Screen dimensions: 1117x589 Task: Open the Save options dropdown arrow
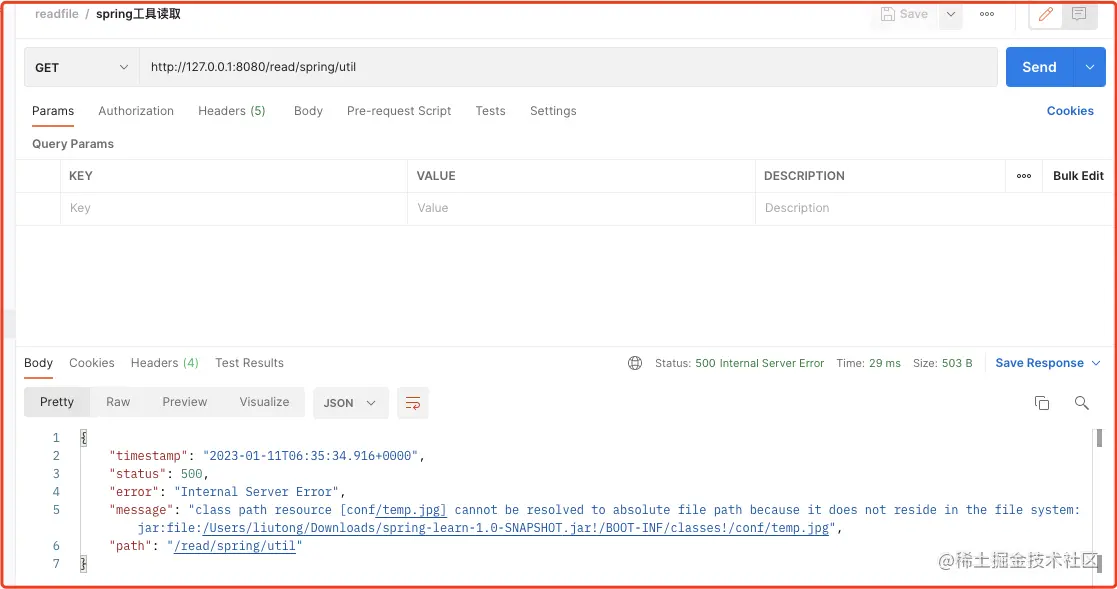[x=951, y=14]
